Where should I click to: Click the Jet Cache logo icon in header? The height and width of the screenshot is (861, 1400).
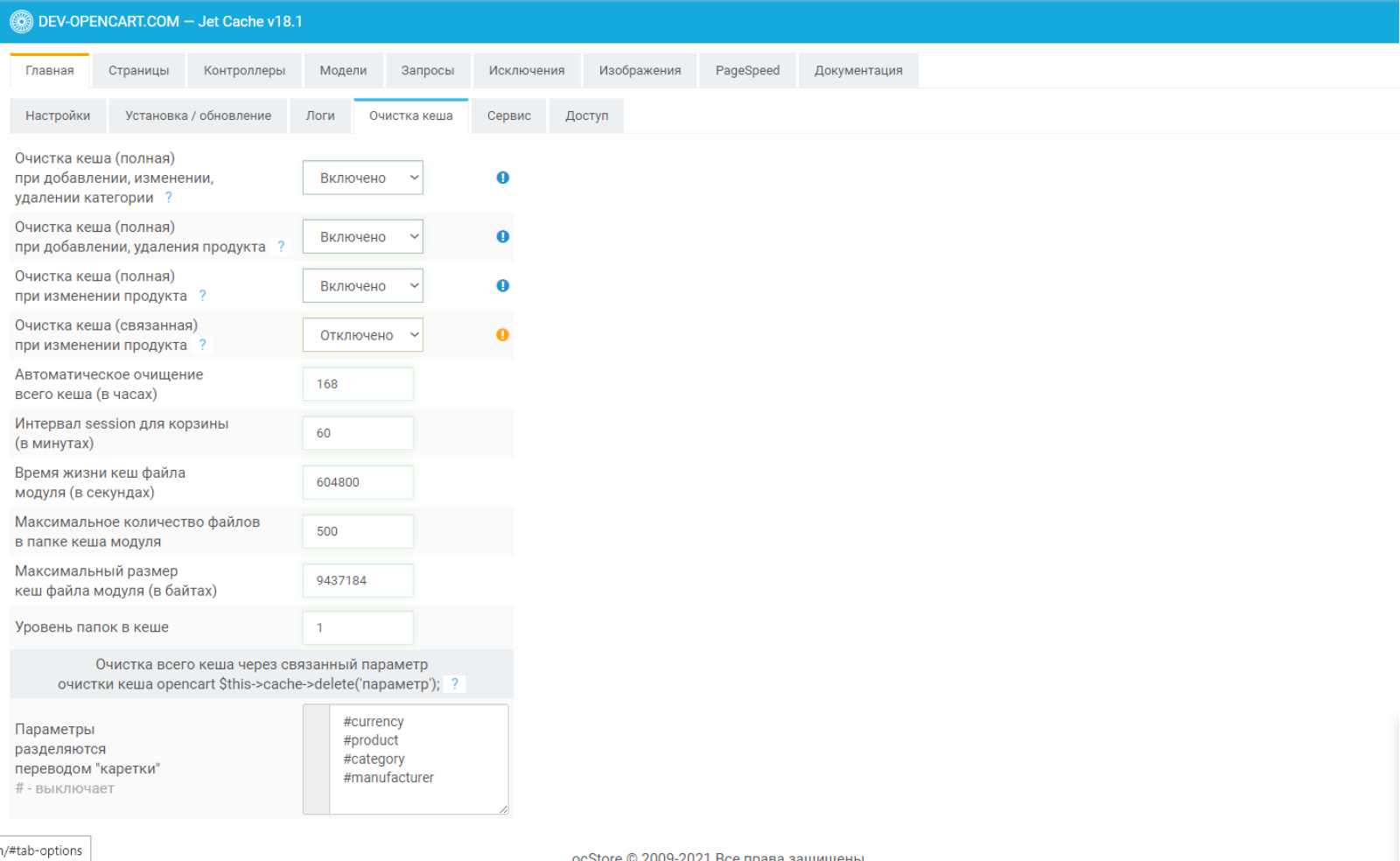click(x=21, y=21)
